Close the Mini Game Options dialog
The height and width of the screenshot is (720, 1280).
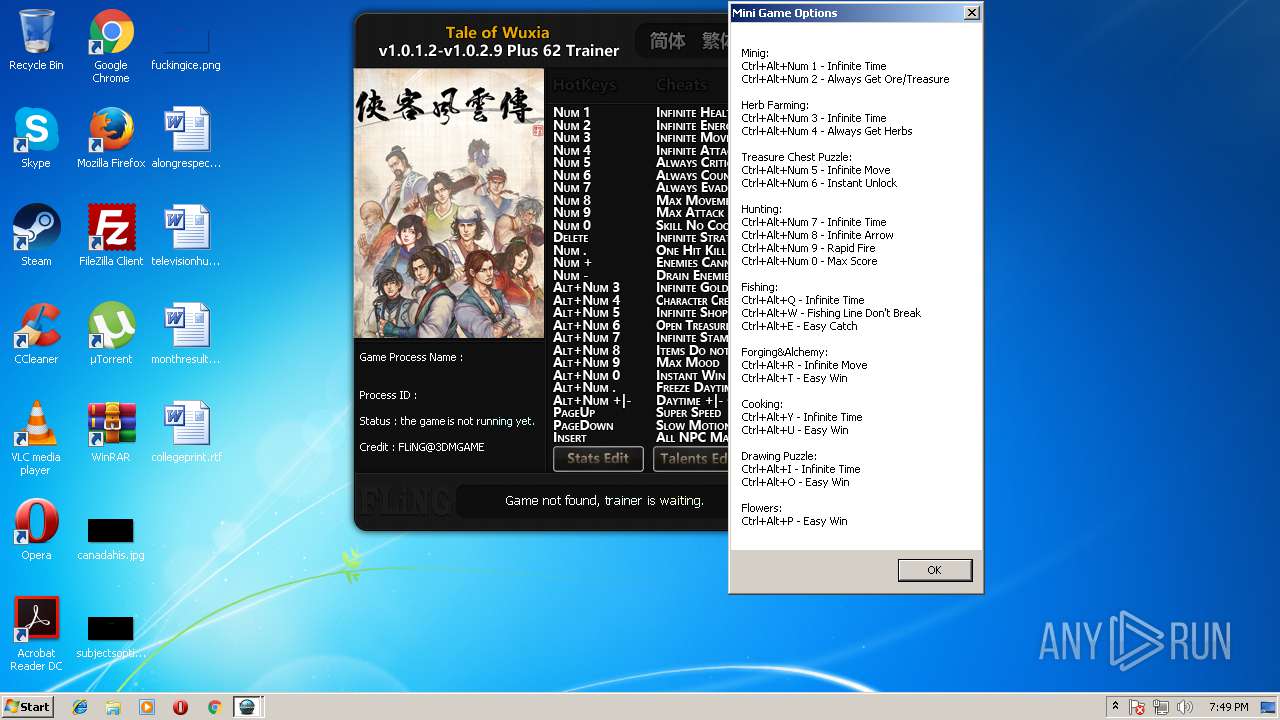point(971,13)
